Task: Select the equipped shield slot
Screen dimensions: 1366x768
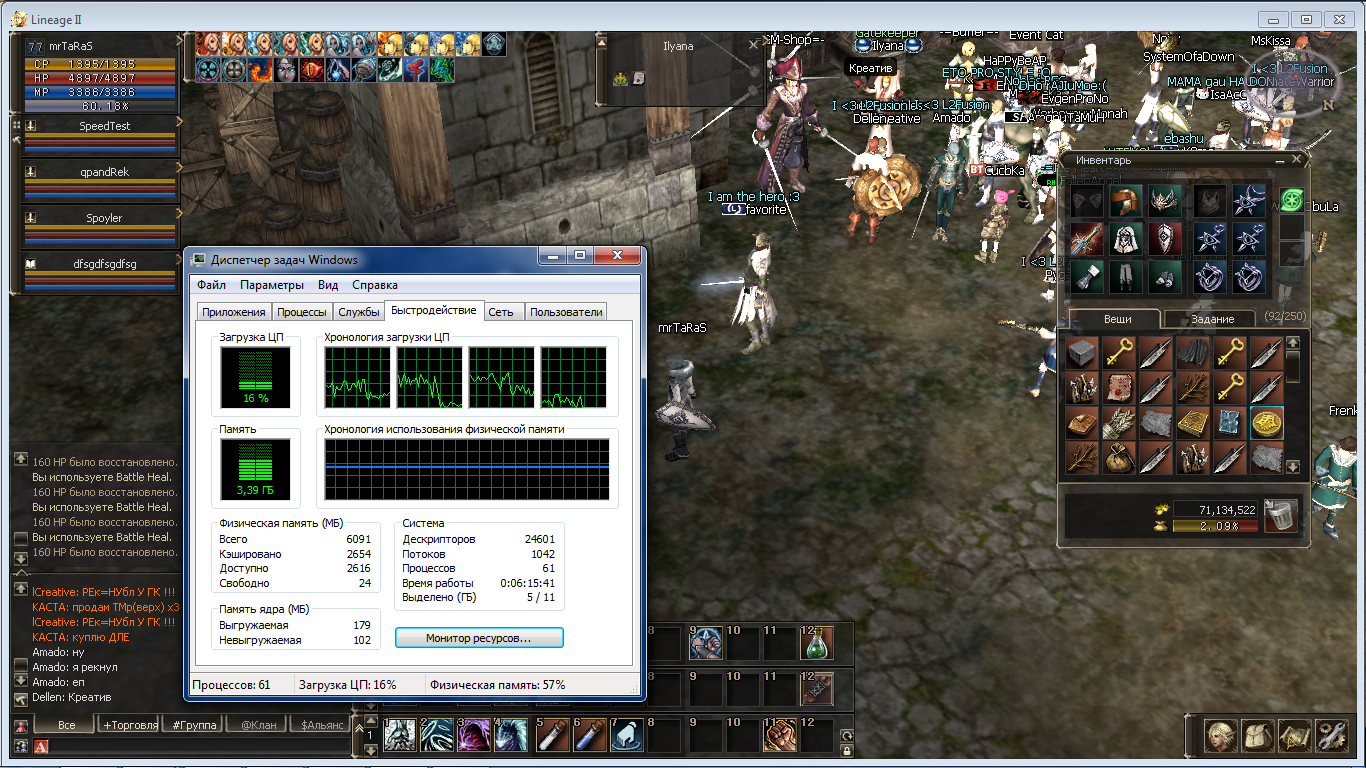Action: click(x=1164, y=239)
